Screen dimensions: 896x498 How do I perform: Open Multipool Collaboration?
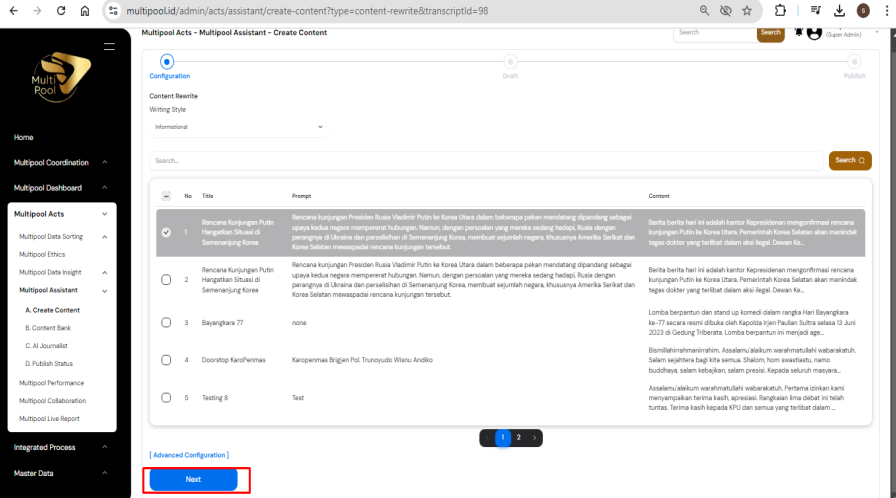[53, 401]
